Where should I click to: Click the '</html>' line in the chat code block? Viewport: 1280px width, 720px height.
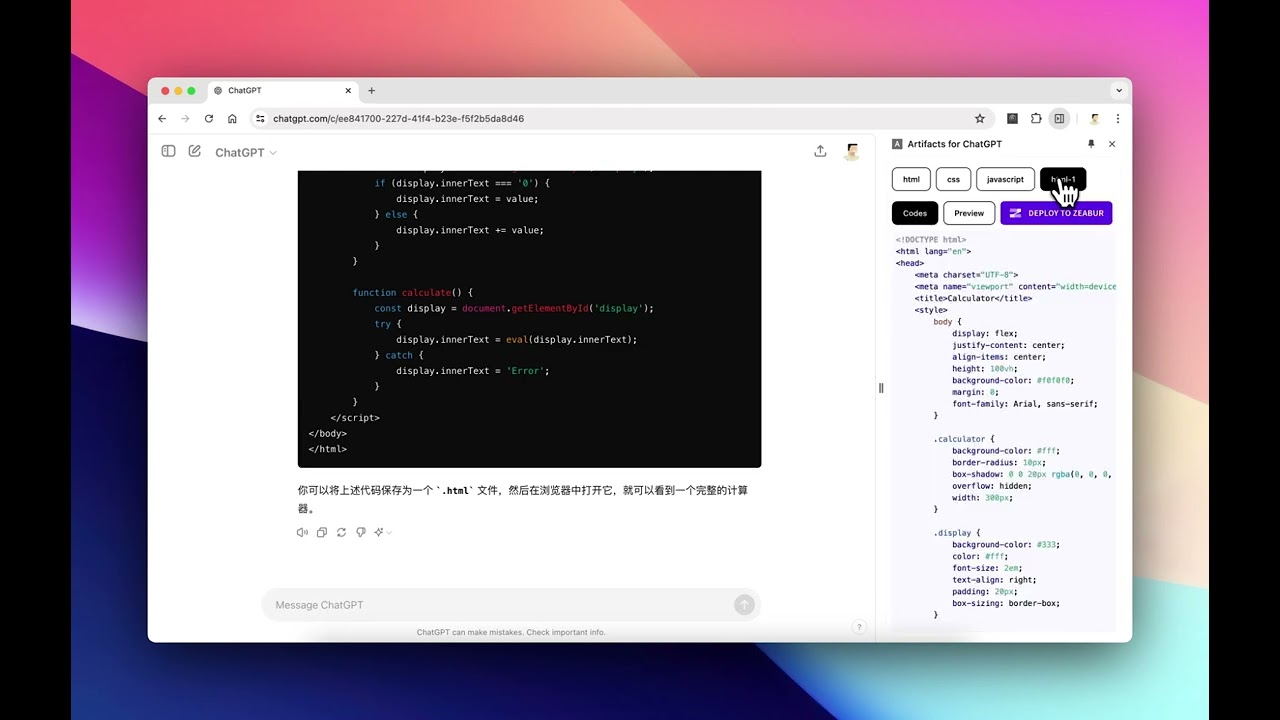pyautogui.click(x=328, y=449)
